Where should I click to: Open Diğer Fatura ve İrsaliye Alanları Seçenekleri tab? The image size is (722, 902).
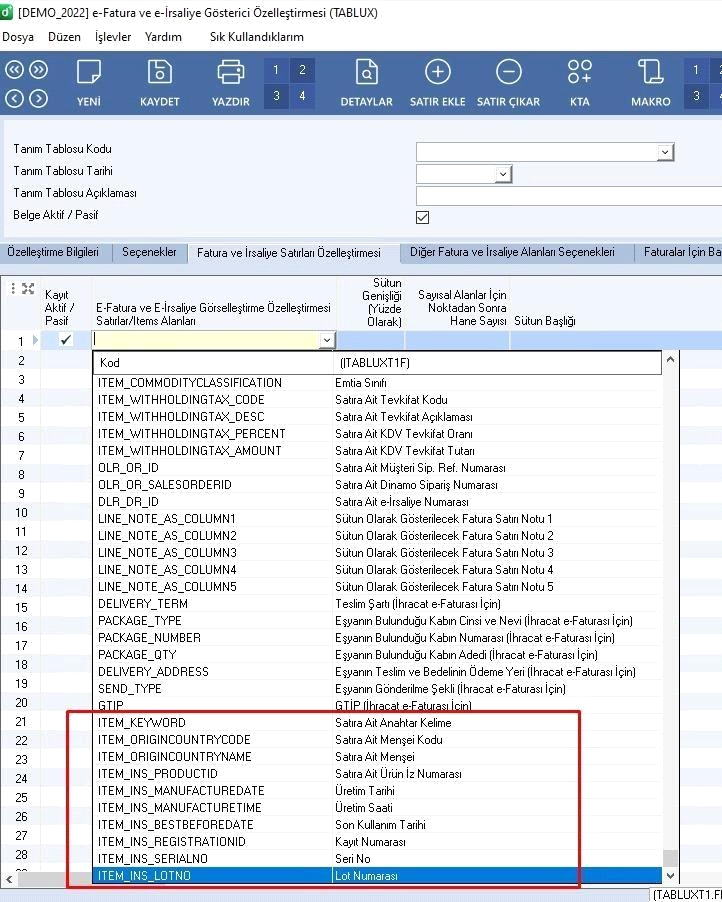pyautogui.click(x=514, y=253)
